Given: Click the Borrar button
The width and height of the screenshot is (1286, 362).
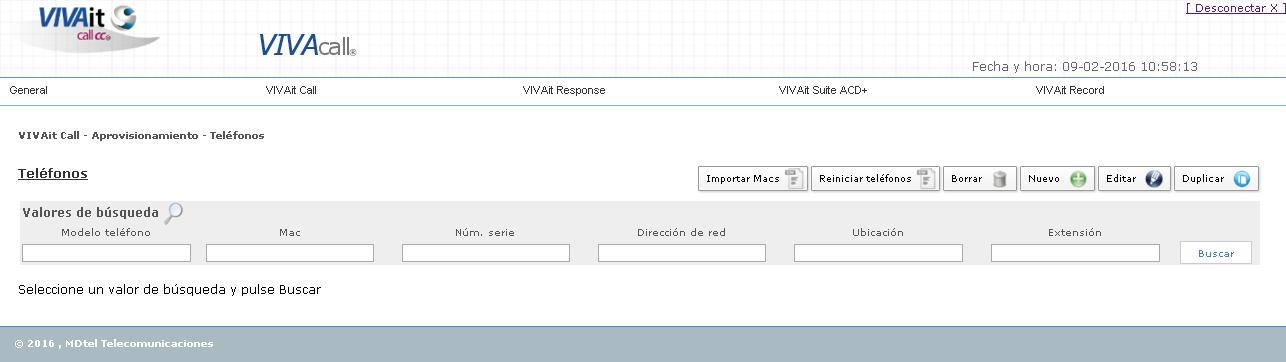Looking at the screenshot, I should [x=980, y=179].
